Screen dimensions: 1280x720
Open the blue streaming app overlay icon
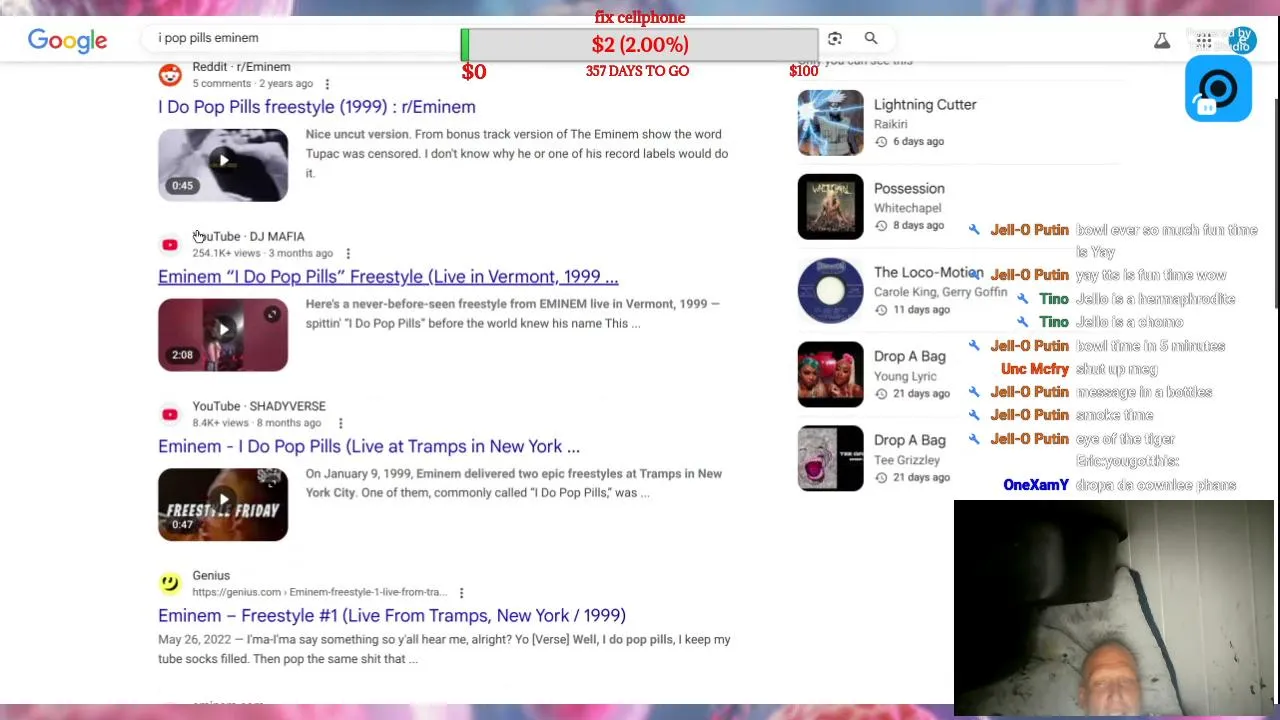point(1218,89)
